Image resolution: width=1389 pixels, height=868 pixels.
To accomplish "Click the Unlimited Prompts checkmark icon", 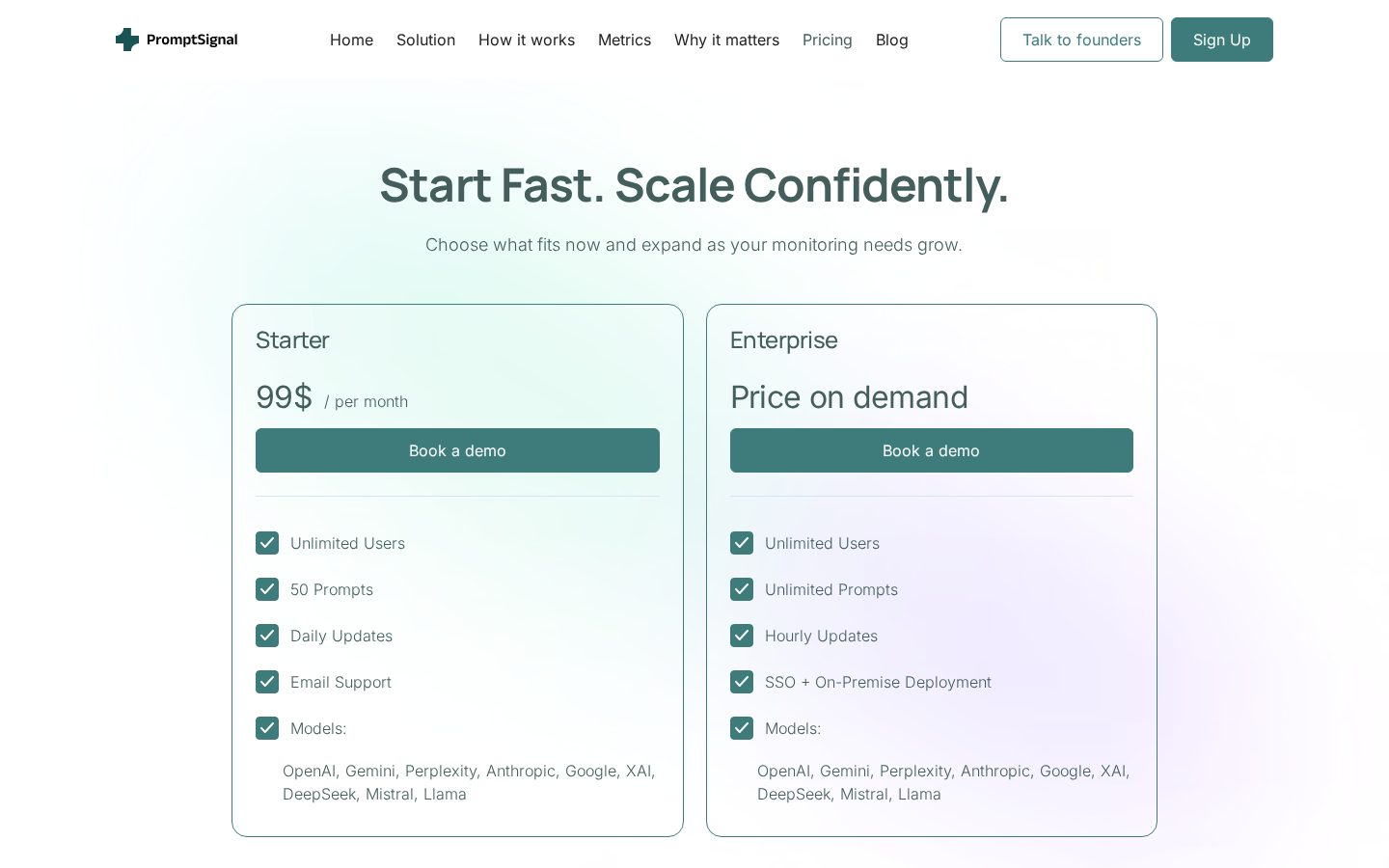I will 742,589.
